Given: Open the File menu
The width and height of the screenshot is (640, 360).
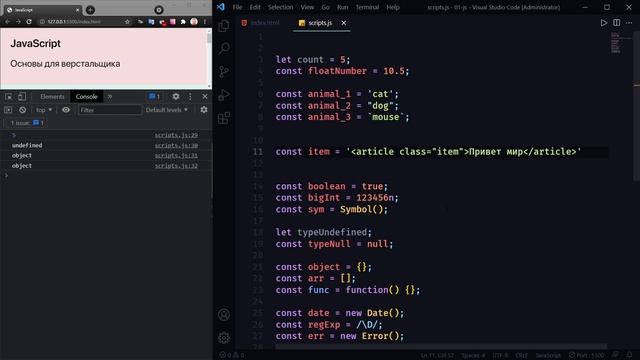Looking at the screenshot, I should pos(238,7).
